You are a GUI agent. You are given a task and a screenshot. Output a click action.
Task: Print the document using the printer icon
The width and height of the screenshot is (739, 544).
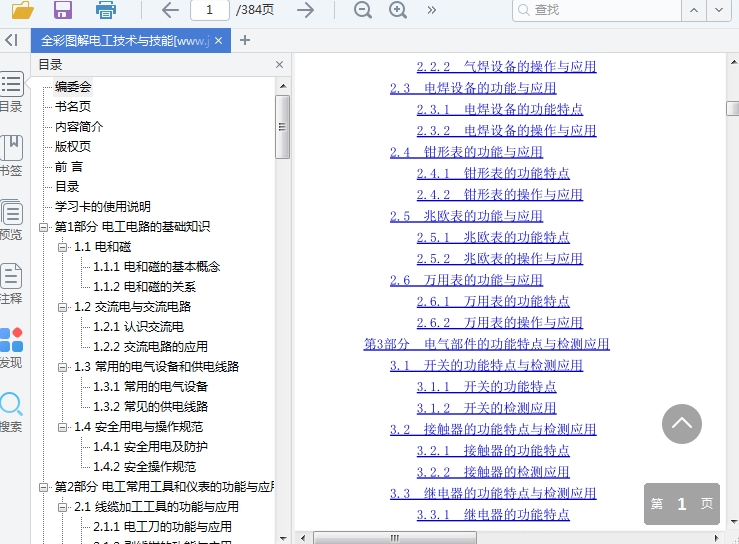coord(106,10)
